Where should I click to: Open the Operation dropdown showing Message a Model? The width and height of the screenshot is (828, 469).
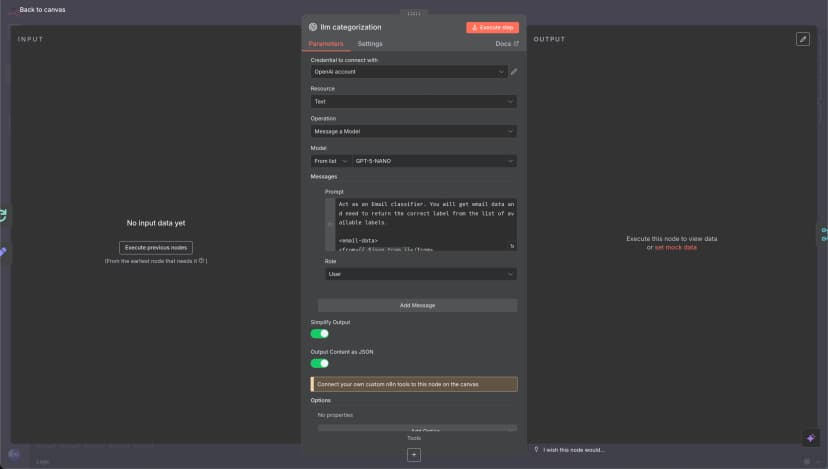(413, 131)
